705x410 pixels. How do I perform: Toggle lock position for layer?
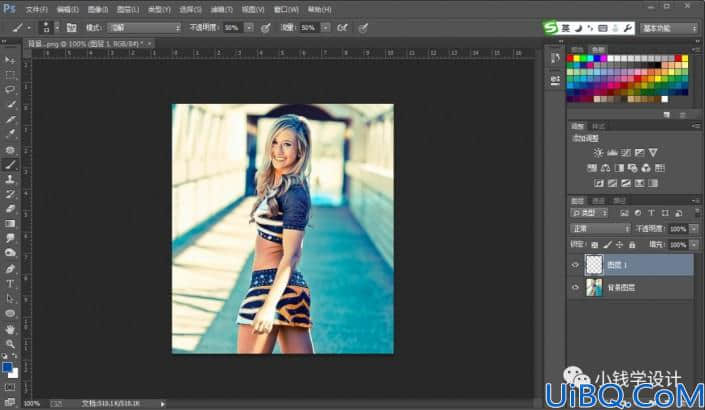(x=620, y=245)
